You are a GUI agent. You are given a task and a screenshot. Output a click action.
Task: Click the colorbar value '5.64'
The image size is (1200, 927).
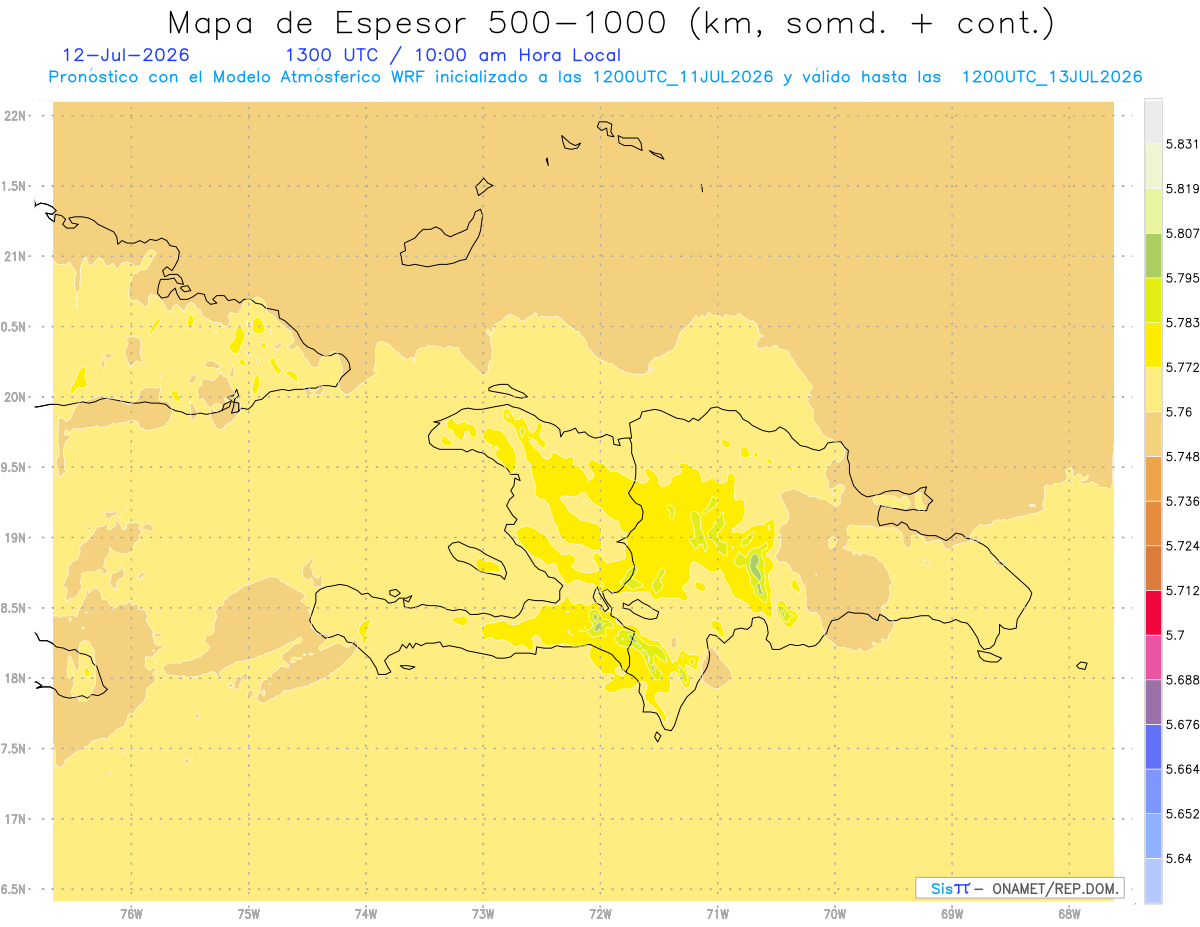pyautogui.click(x=1180, y=859)
